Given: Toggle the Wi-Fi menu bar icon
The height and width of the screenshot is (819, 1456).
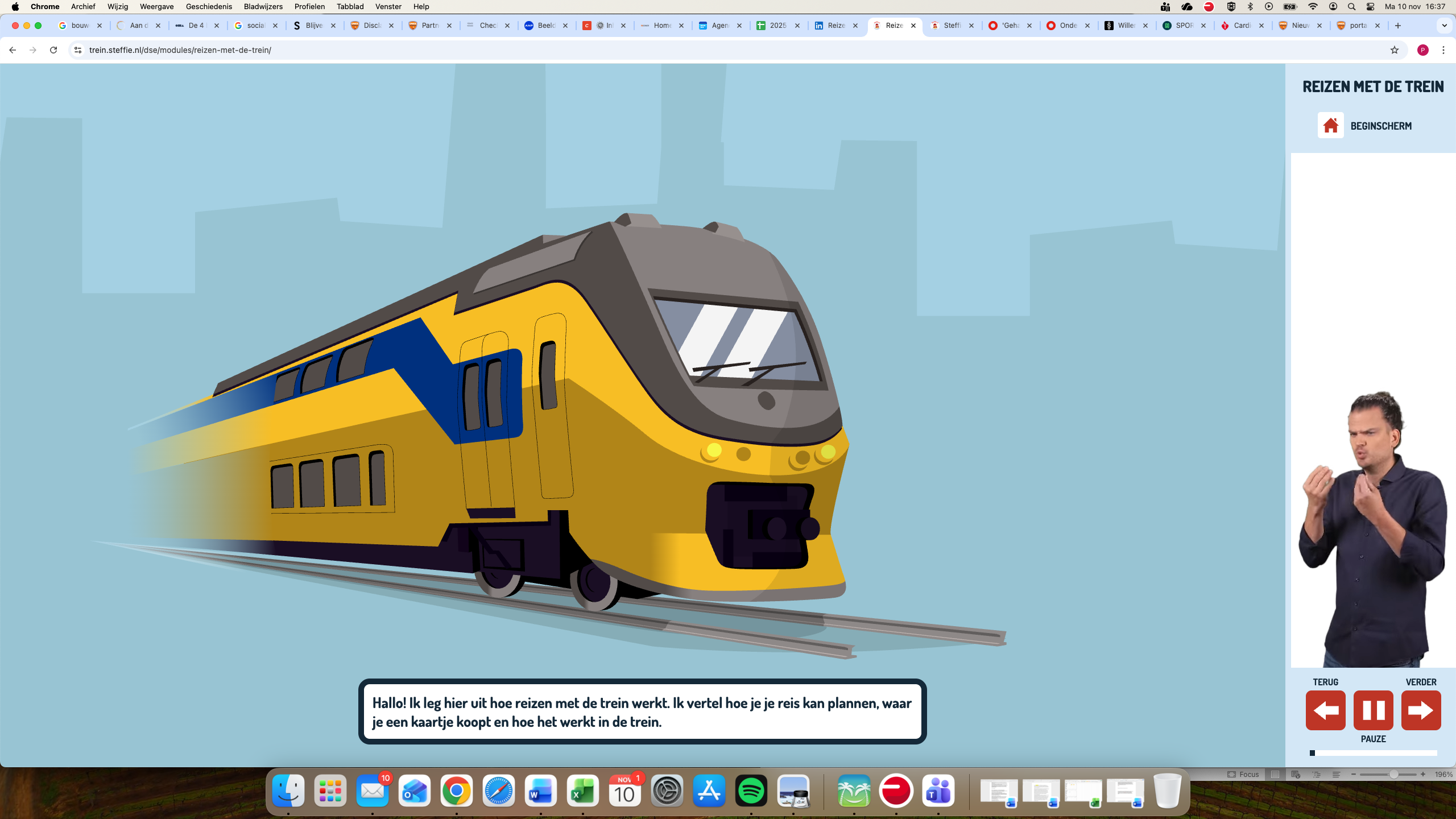Looking at the screenshot, I should [x=1313, y=6].
